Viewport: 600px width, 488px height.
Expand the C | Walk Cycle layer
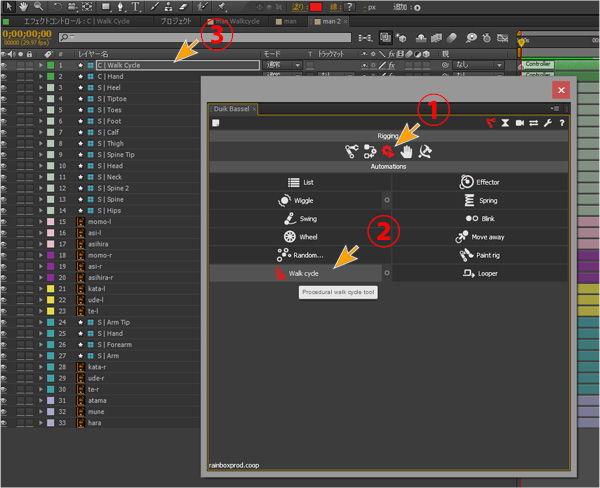pos(40,65)
